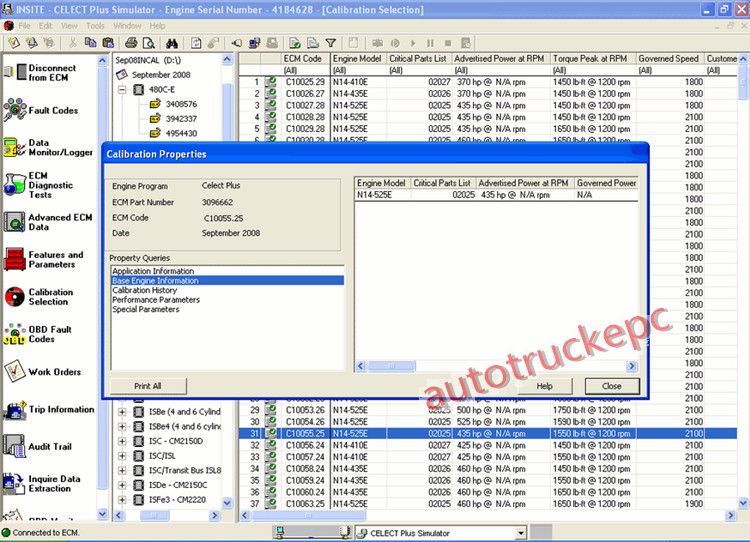
Task: Select Base Engine Information query
Action: (228, 280)
